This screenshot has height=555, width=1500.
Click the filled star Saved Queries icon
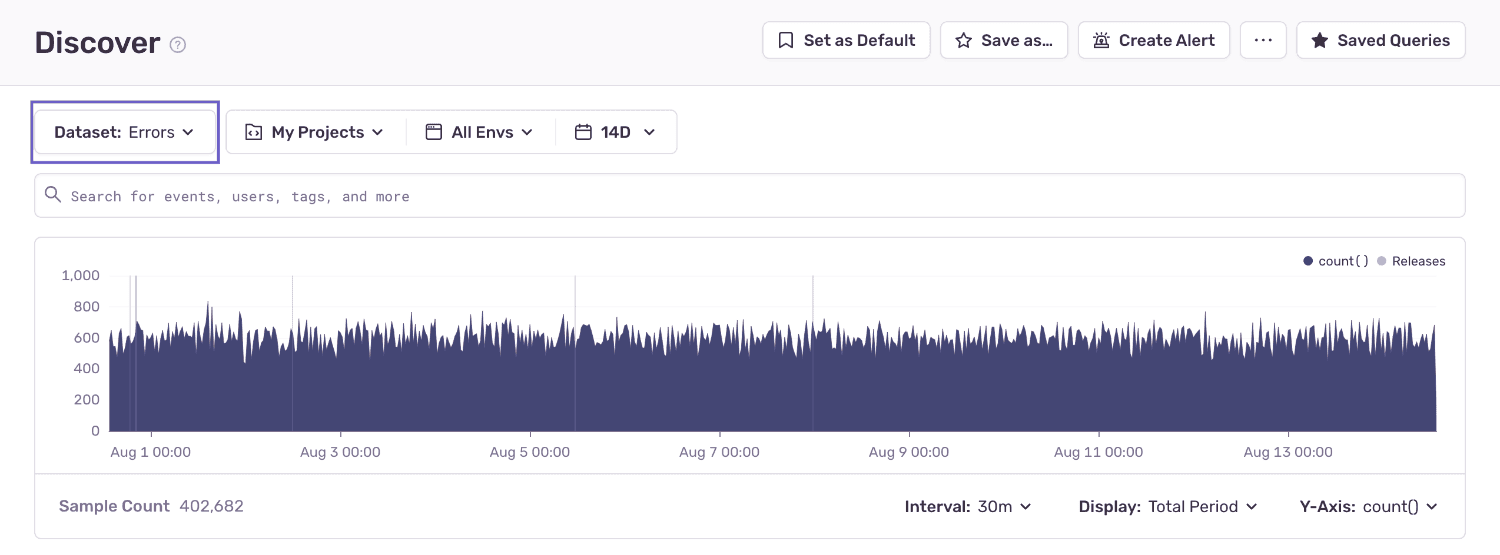tap(1320, 41)
